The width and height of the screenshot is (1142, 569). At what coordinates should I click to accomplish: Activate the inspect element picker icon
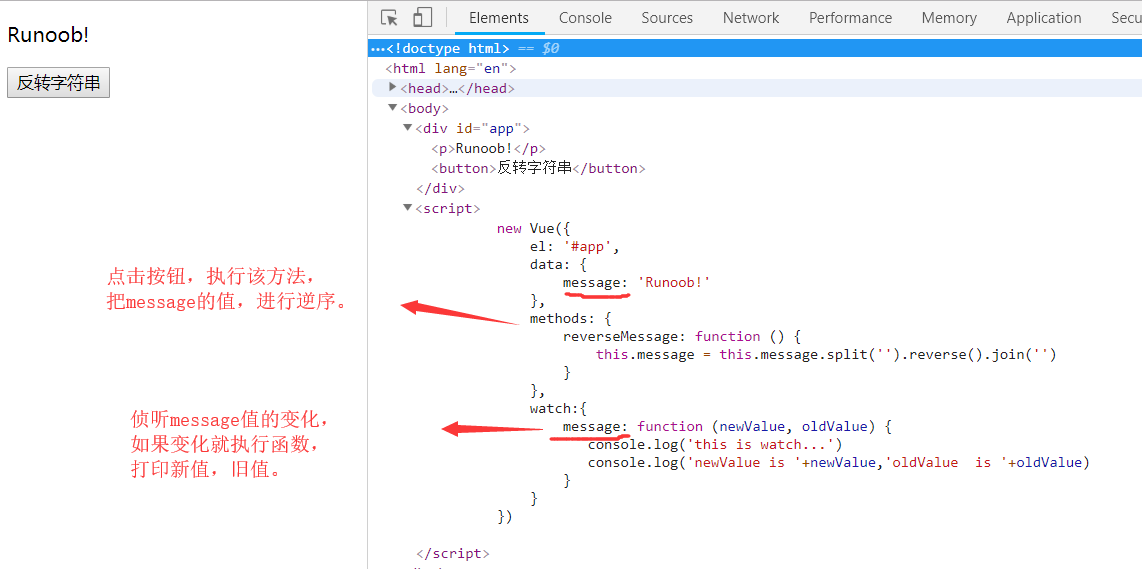[x=390, y=18]
